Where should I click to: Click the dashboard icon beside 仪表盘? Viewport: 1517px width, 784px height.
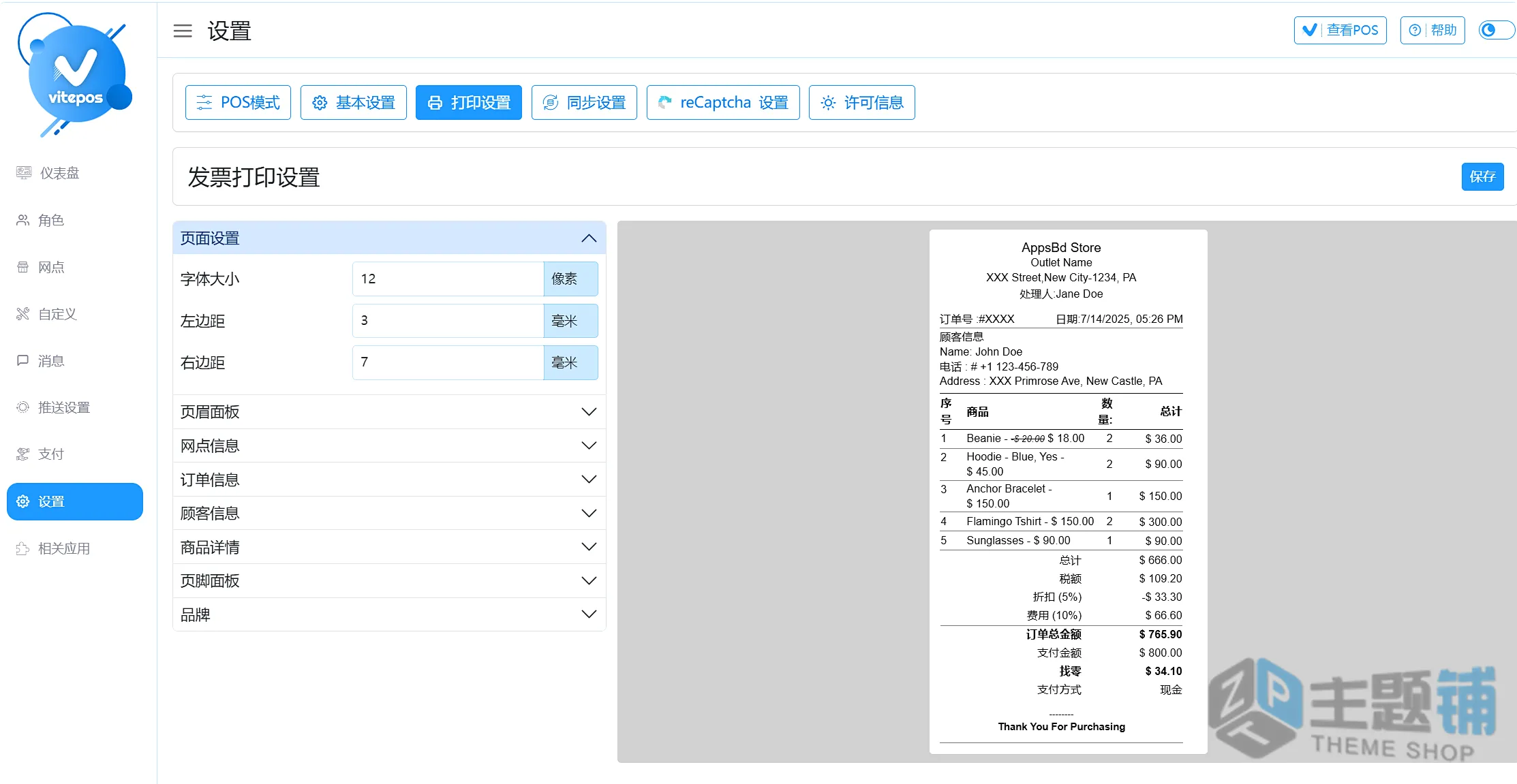pyautogui.click(x=24, y=173)
